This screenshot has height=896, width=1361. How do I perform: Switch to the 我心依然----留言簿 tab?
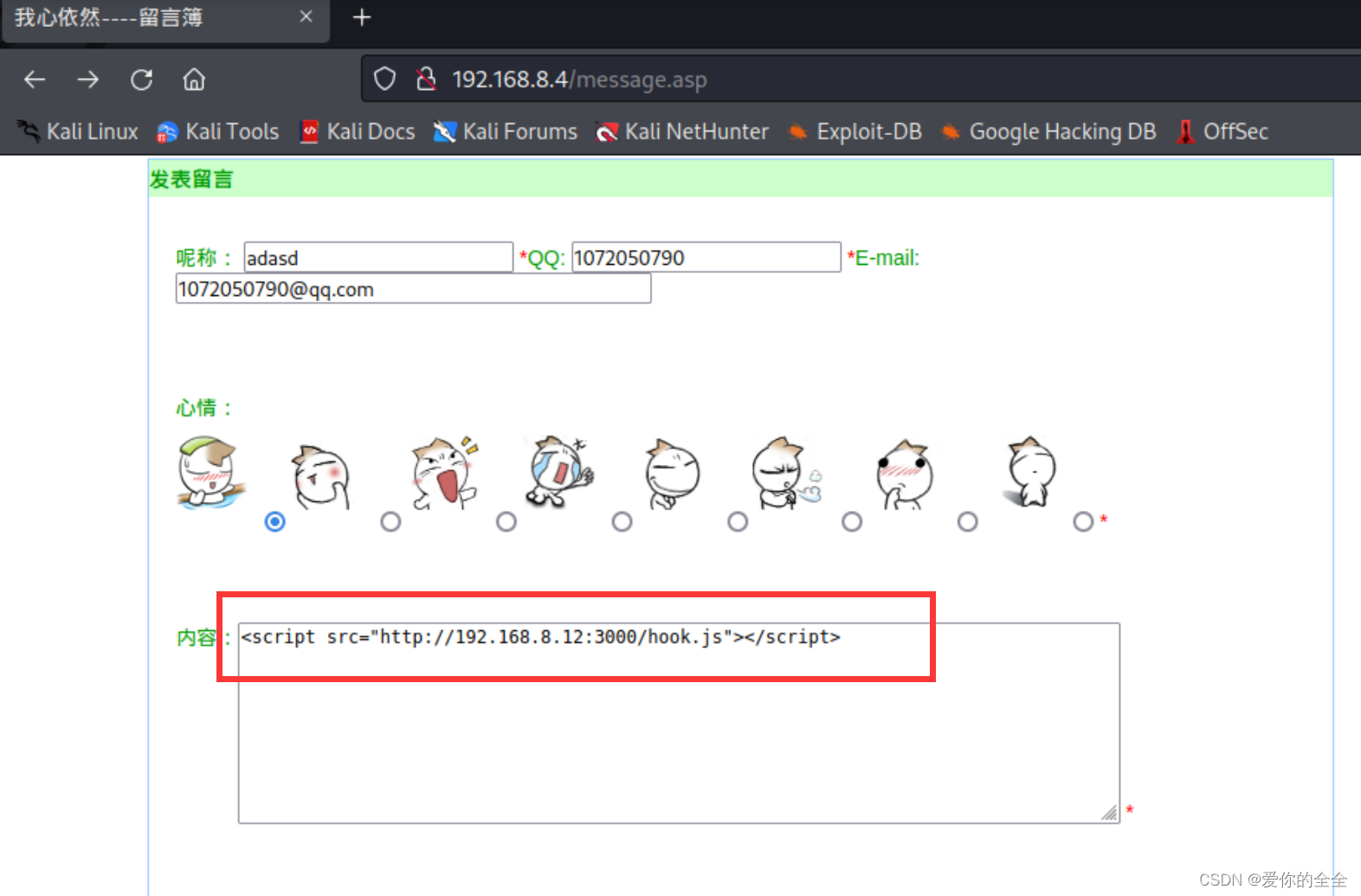click(x=164, y=19)
